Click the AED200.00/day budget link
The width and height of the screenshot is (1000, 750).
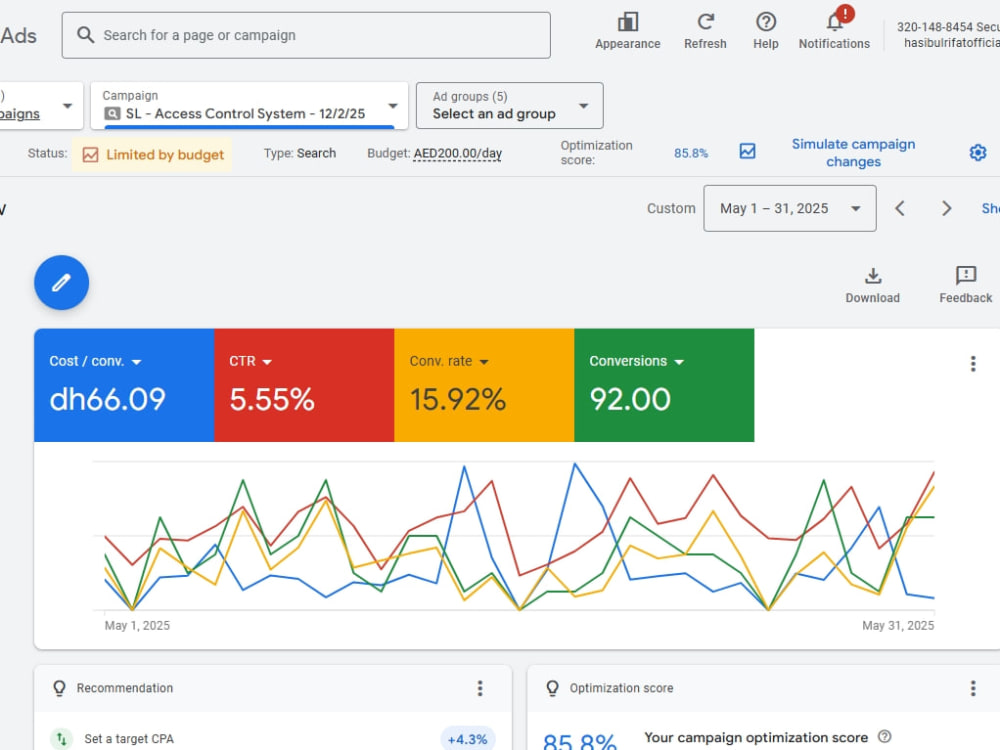(x=457, y=154)
